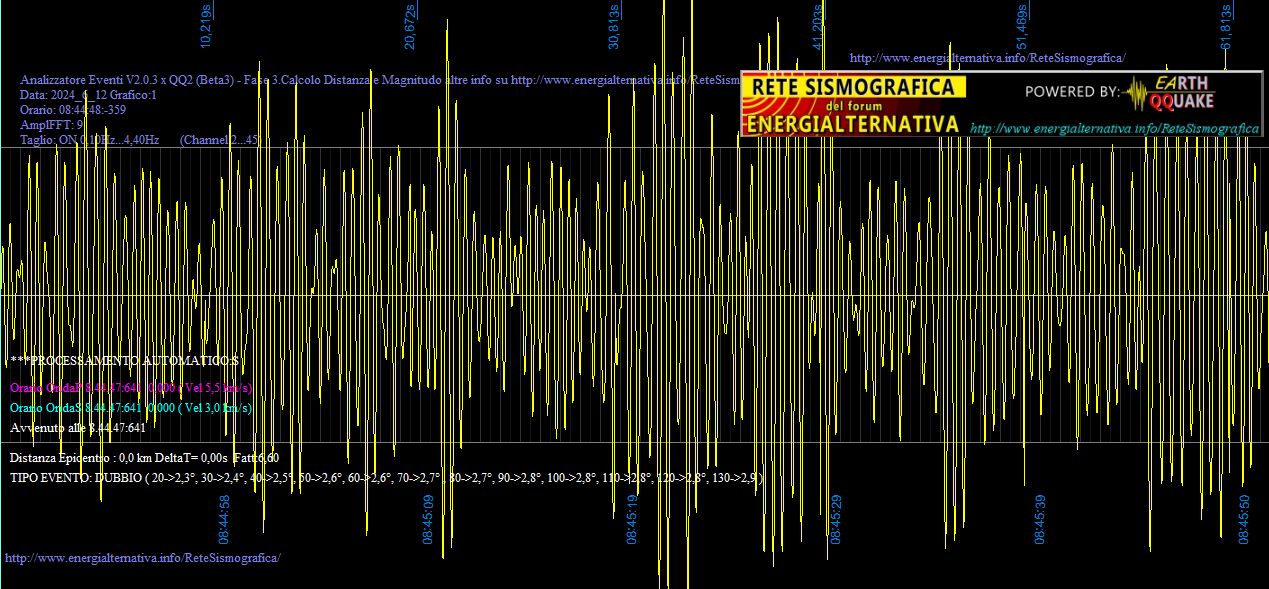Image resolution: width=1269 pixels, height=589 pixels.
Task: Click the 08:45:50 clock label on the axis
Action: click(1244, 519)
